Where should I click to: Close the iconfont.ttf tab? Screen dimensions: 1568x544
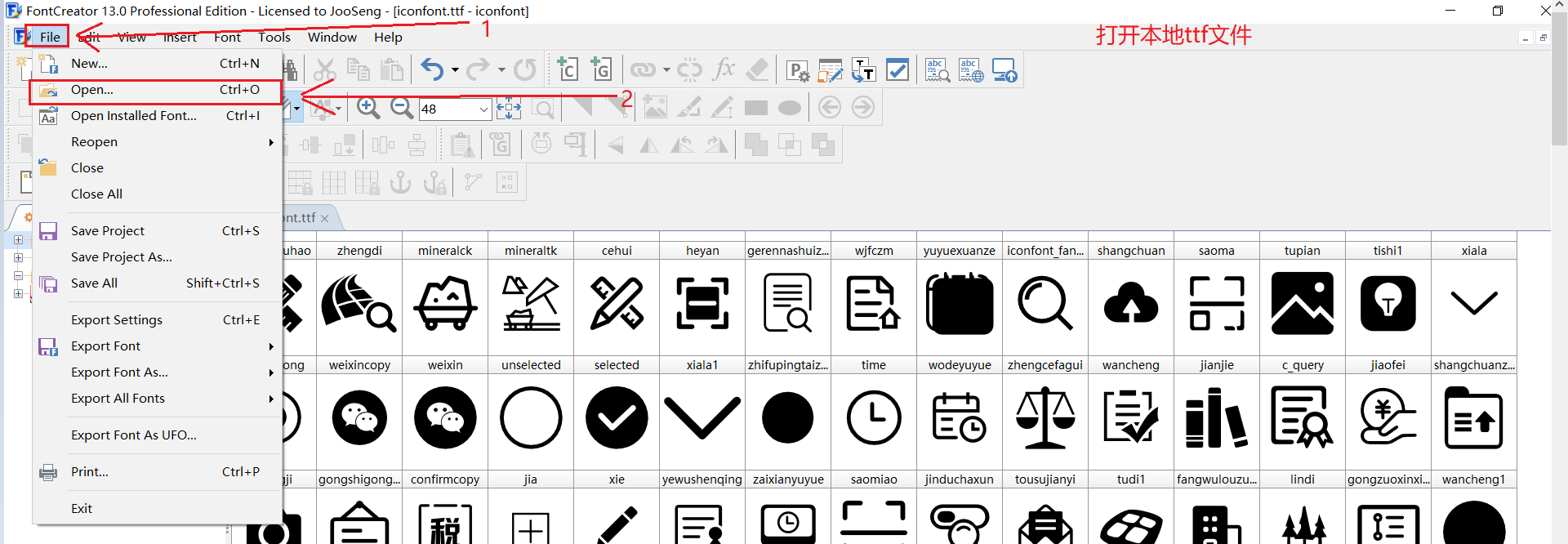(325, 218)
